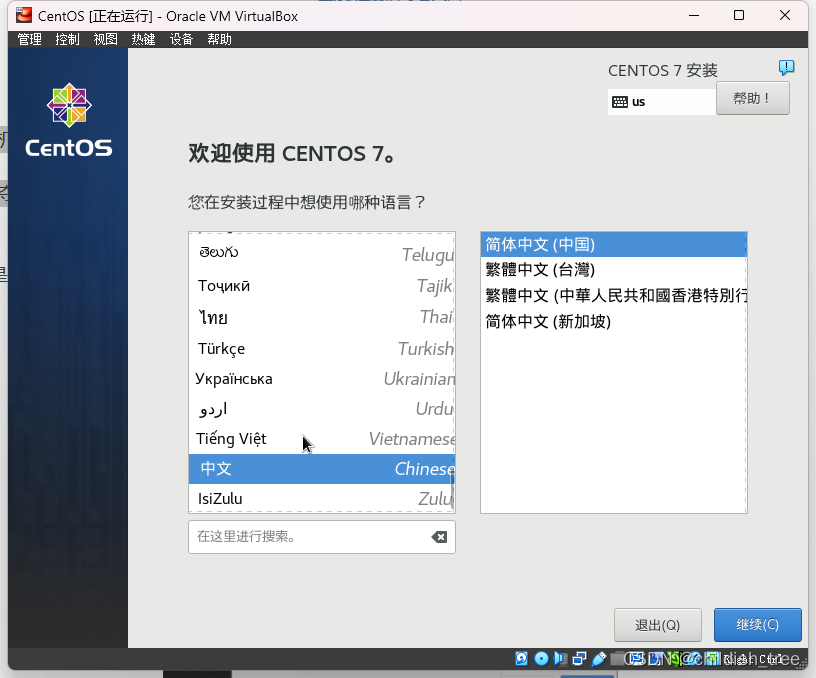Click the CentOS logo in sidebar
816x678 pixels.
point(69,120)
